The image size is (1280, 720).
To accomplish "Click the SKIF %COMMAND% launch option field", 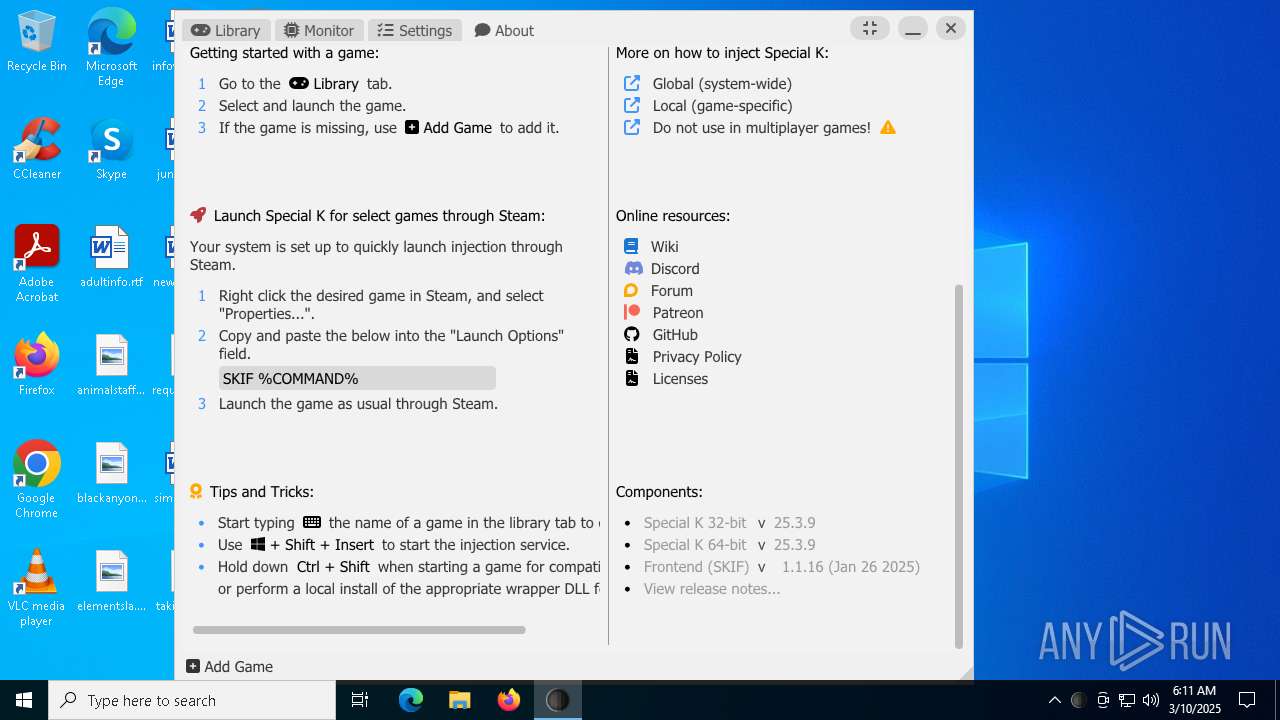I will click(x=357, y=378).
